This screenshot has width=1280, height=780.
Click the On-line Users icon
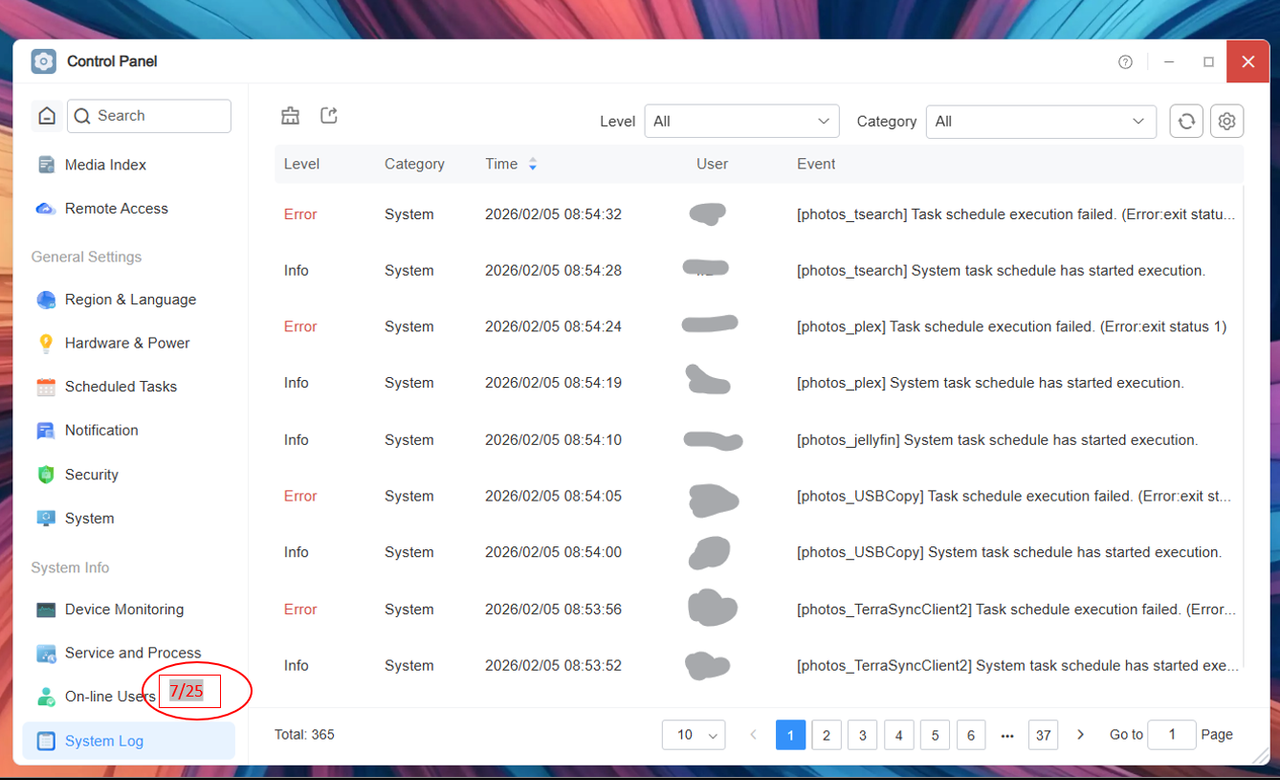pos(46,697)
